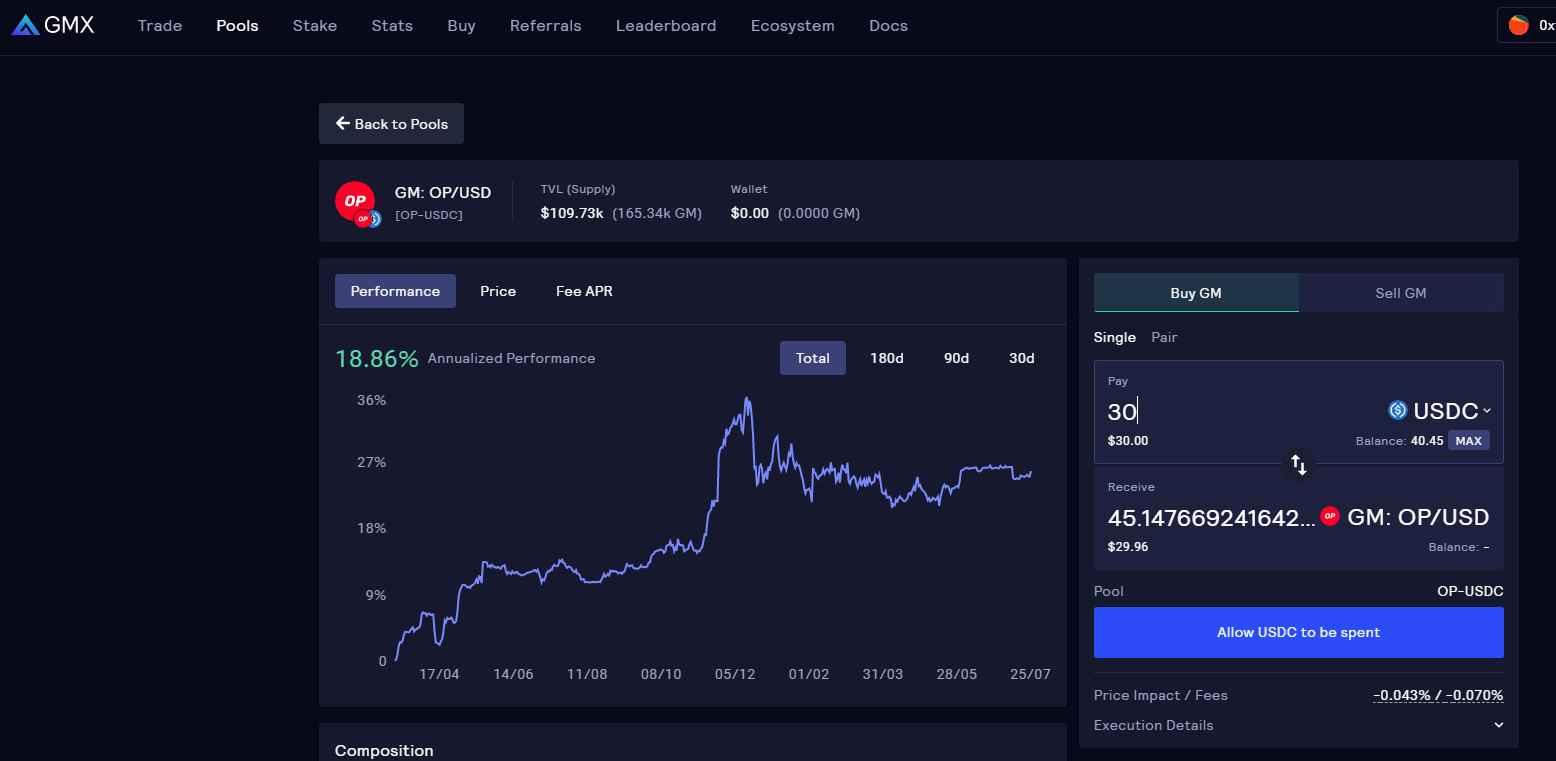The height and width of the screenshot is (761, 1556).
Task: Open the Docs link
Action: tap(888, 26)
